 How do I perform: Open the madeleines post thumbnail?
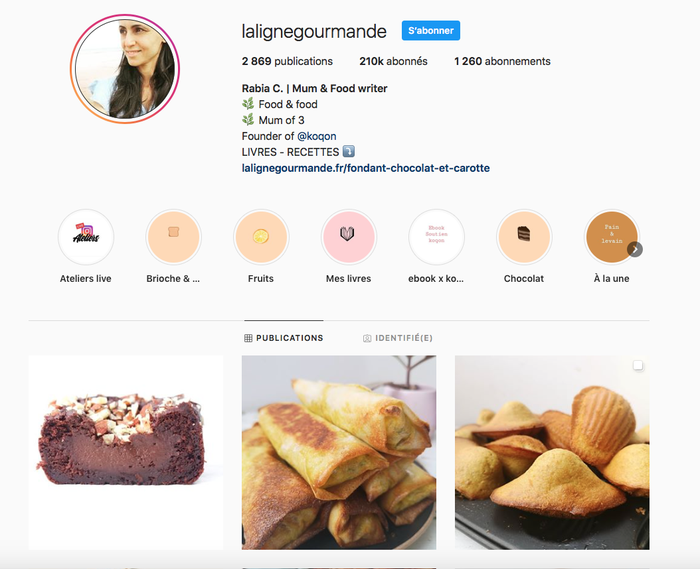[552, 453]
